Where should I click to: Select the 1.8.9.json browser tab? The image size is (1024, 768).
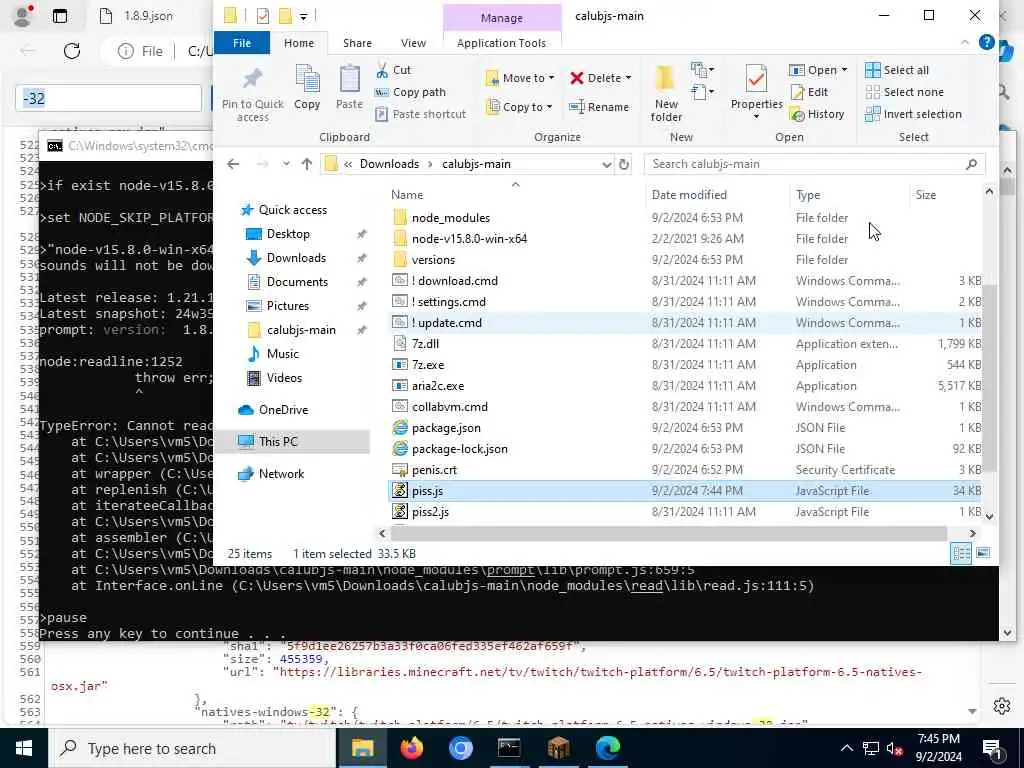[148, 16]
